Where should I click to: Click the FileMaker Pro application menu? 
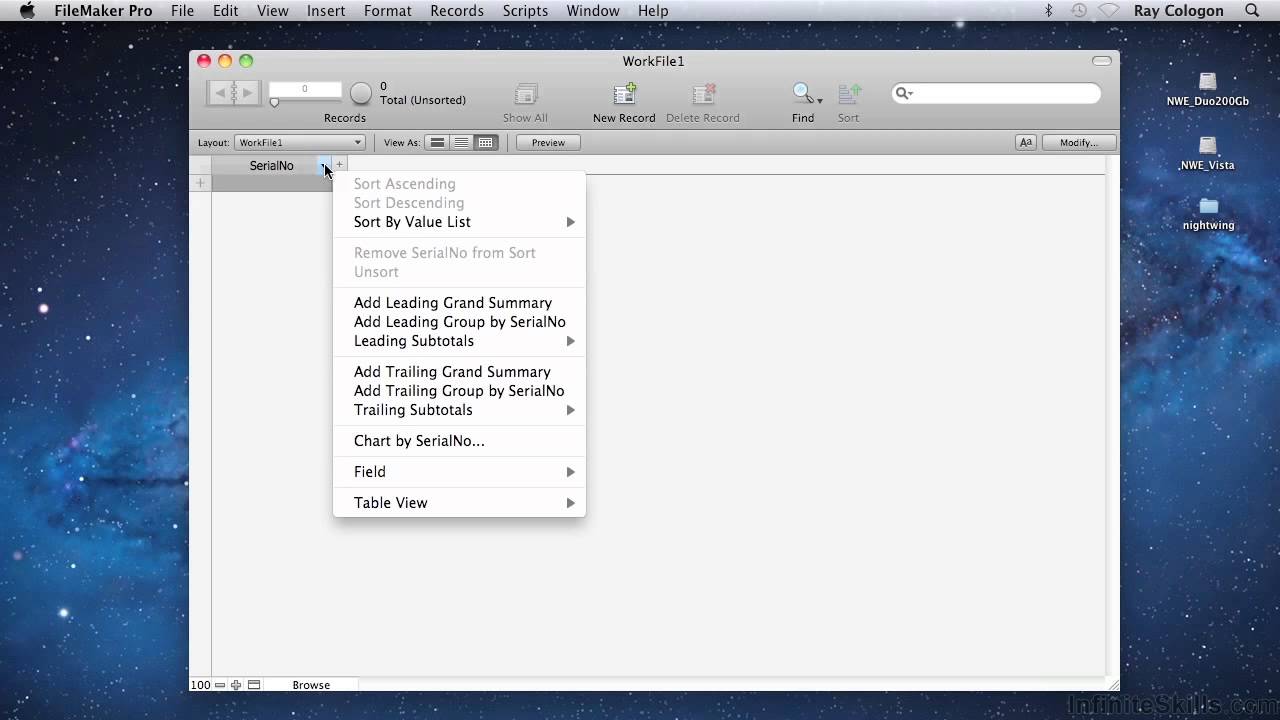click(x=104, y=11)
